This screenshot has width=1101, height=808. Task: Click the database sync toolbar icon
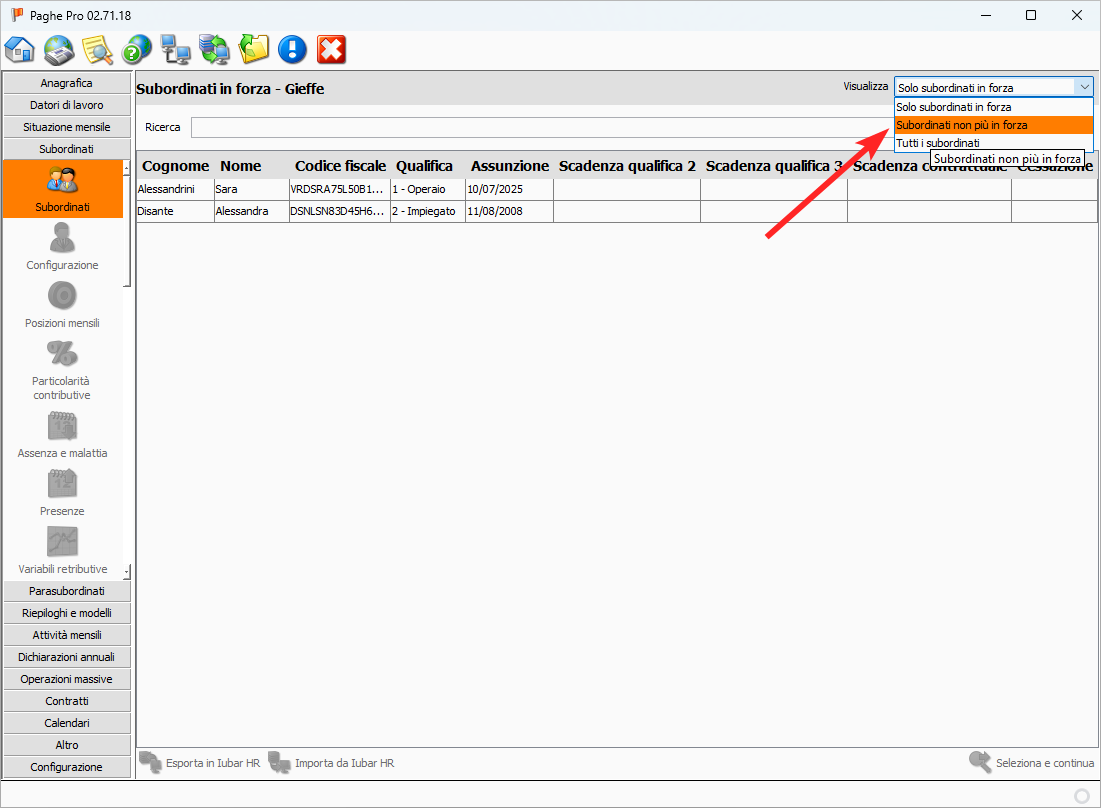[x=214, y=49]
